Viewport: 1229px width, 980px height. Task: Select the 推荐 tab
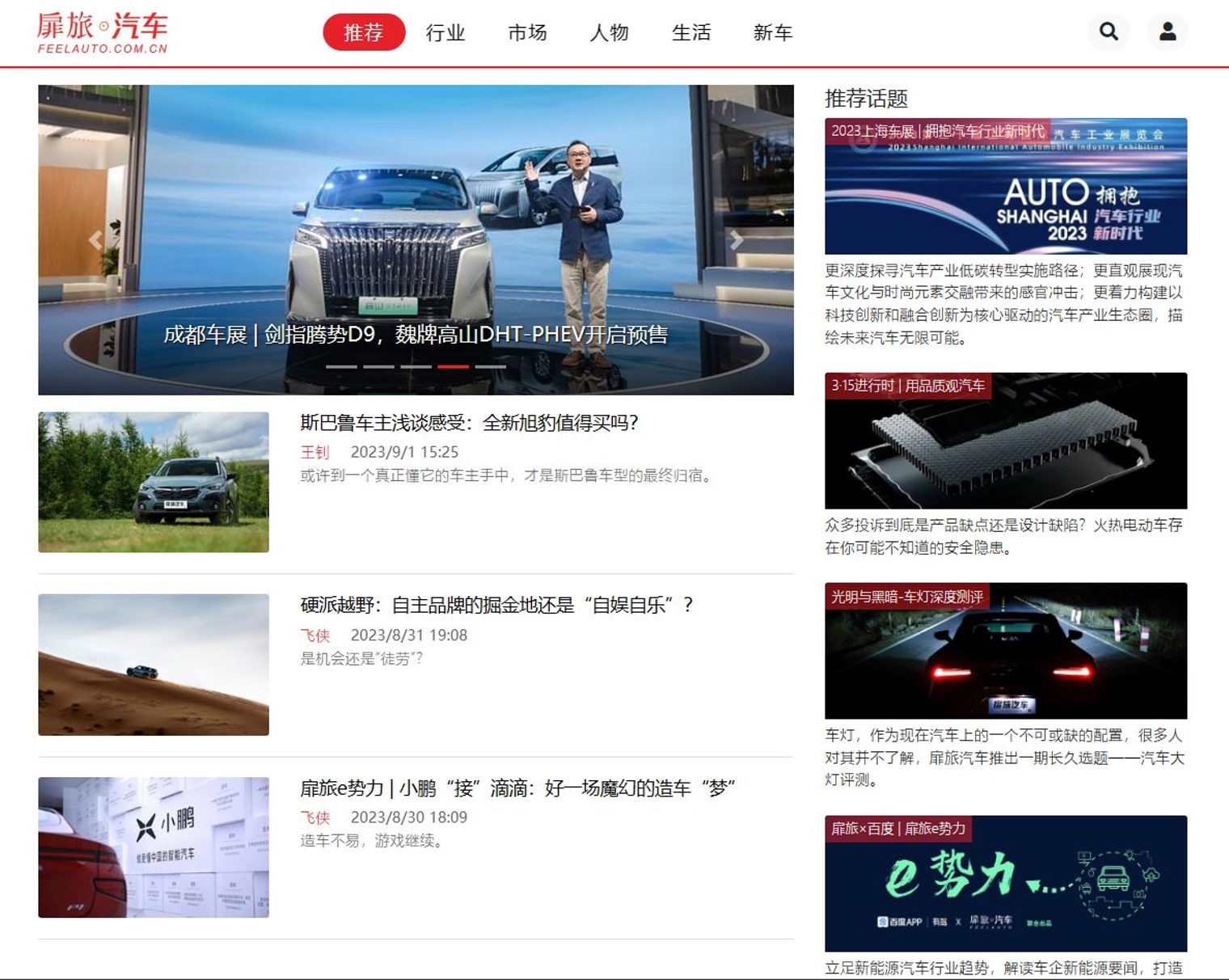pos(363,32)
